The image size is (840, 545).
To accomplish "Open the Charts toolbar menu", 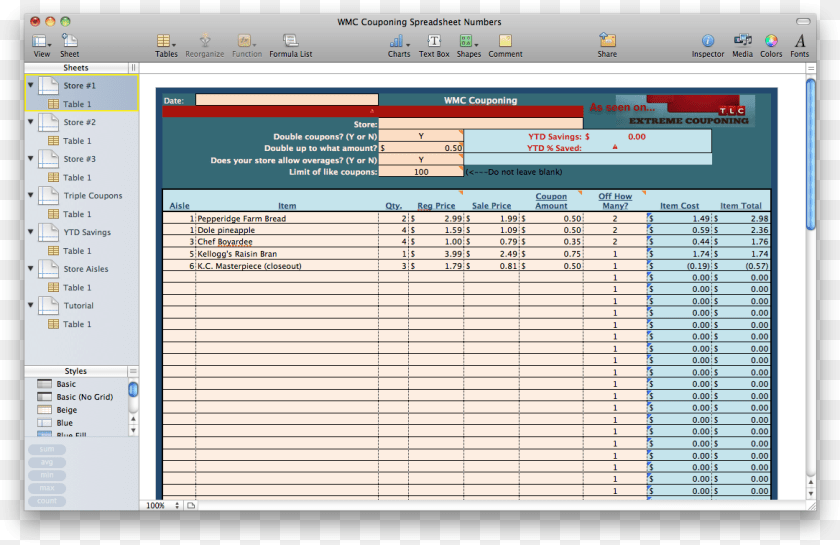I will coord(399,45).
